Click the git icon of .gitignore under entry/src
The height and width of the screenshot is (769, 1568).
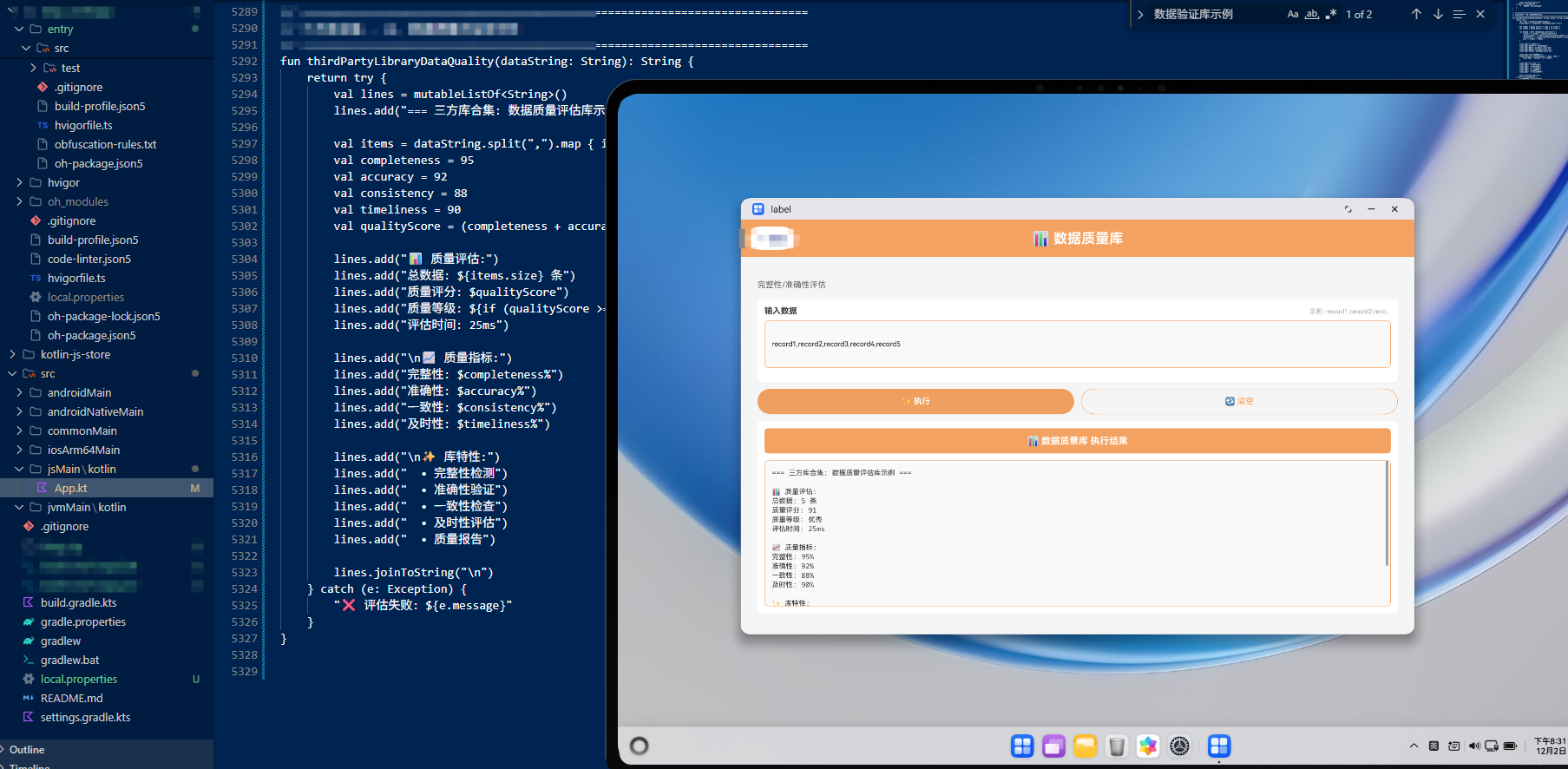(x=43, y=87)
